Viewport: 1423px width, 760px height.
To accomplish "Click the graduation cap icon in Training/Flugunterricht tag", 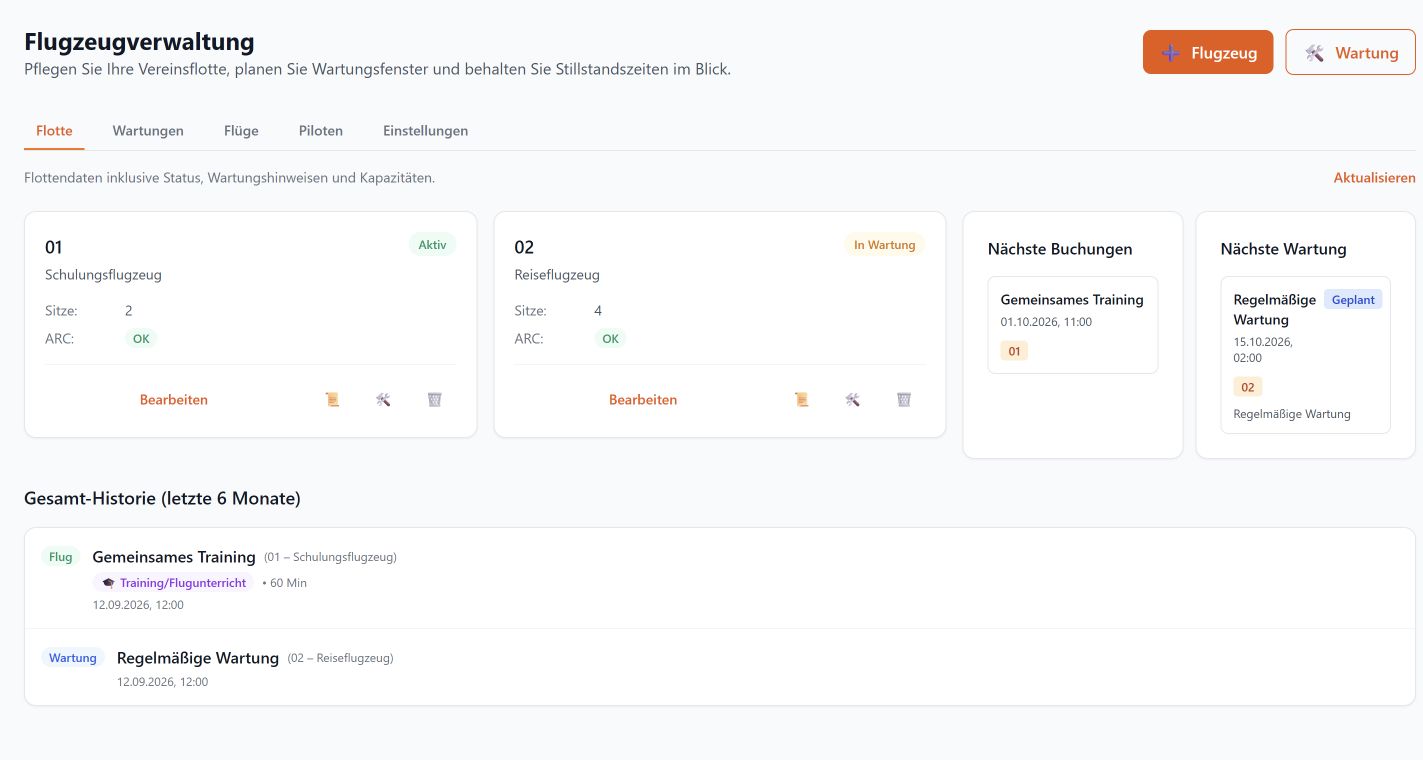I will 108,582.
